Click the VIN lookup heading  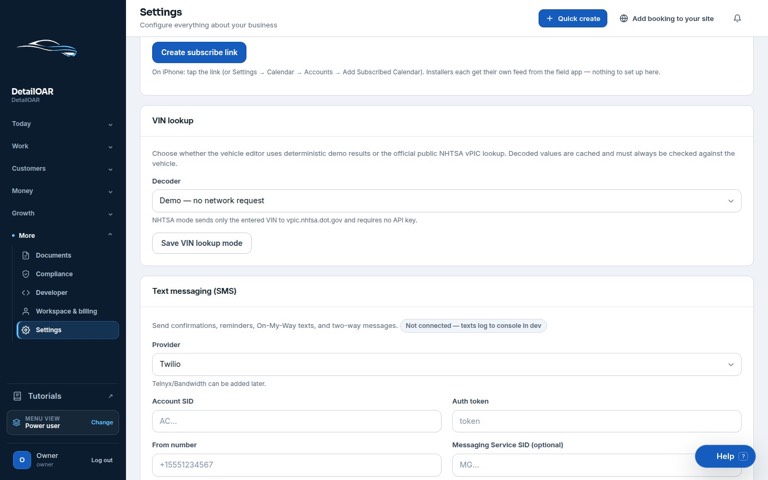pyautogui.click(x=172, y=120)
